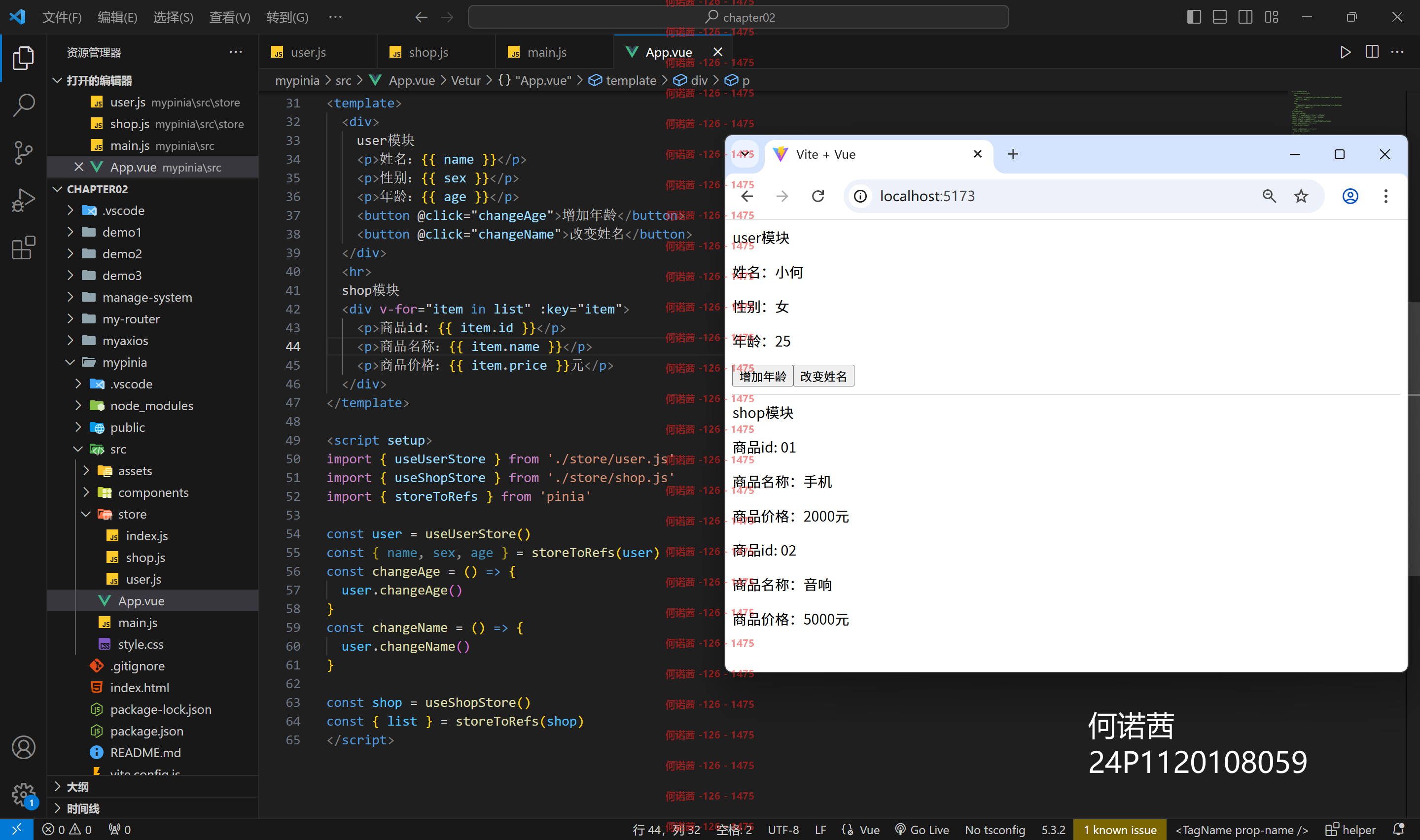Open the 查看(V) menu

point(229,17)
